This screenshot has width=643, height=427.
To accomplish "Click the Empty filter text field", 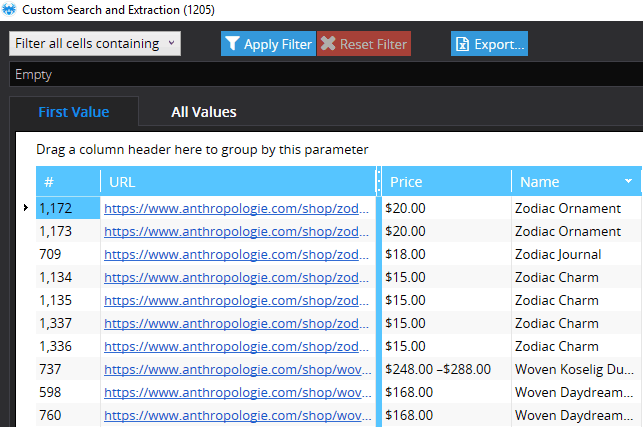I will pyautogui.click(x=320, y=74).
